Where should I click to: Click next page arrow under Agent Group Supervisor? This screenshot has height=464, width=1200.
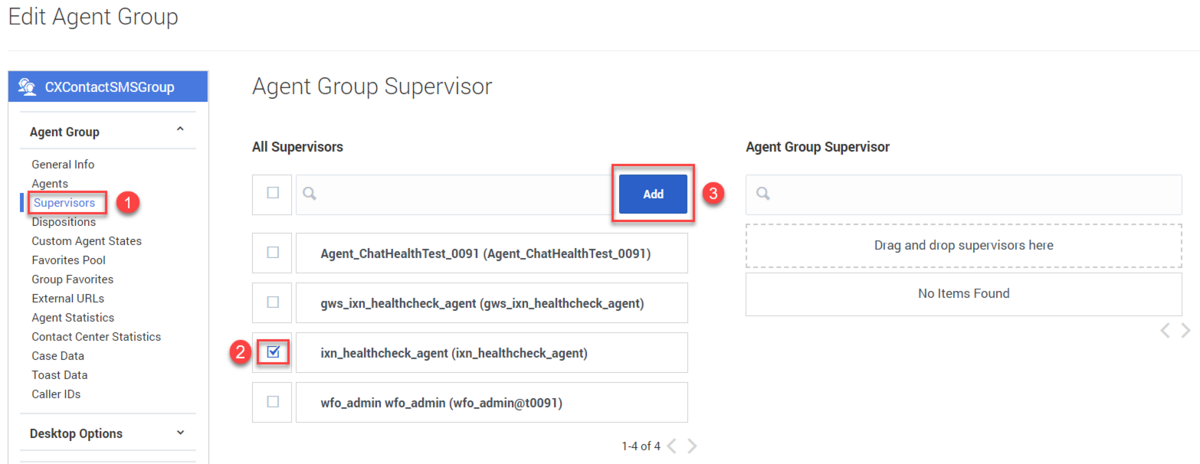(1186, 330)
